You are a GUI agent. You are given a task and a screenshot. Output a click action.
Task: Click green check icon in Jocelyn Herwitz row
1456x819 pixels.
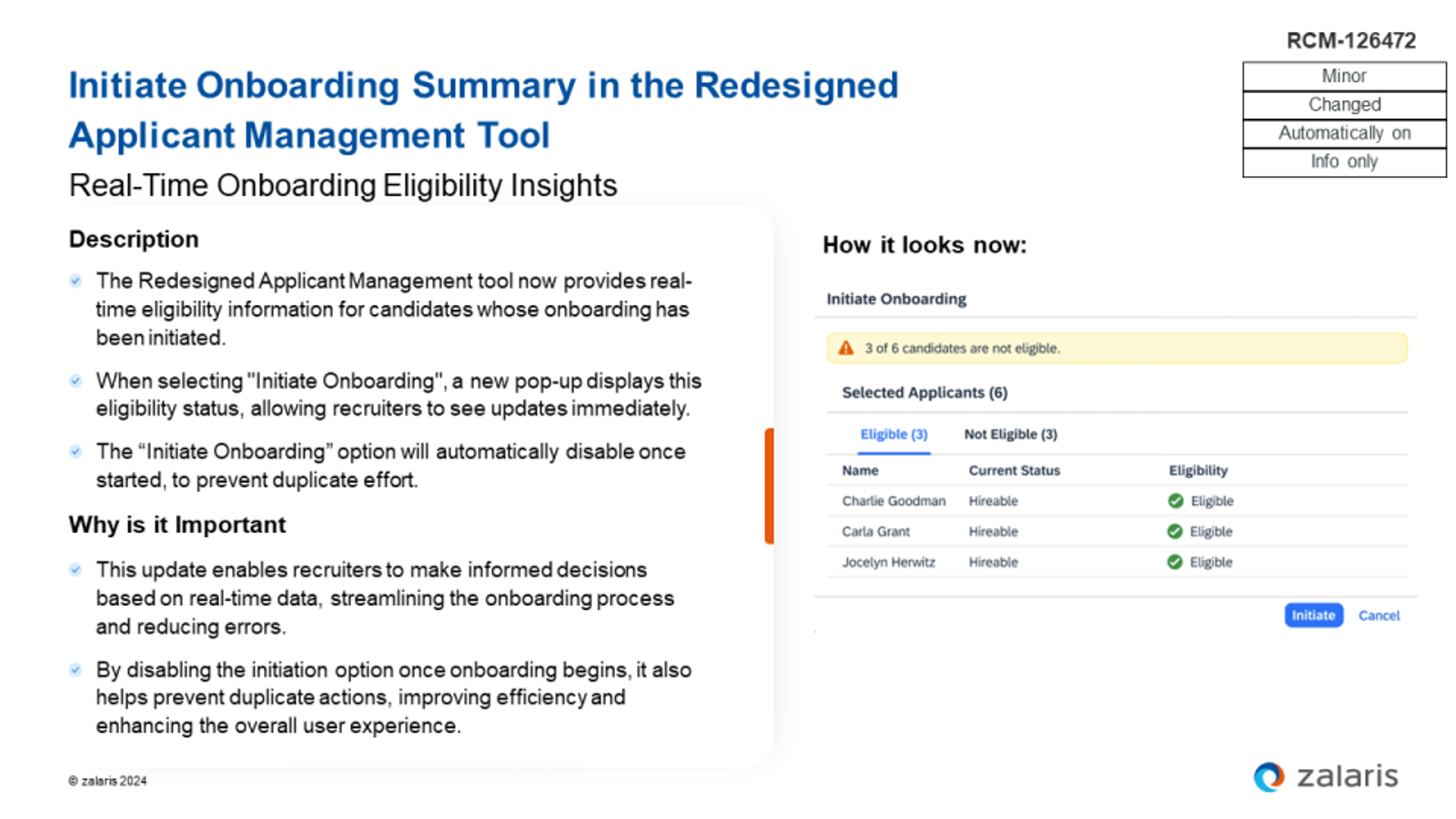tap(1175, 562)
